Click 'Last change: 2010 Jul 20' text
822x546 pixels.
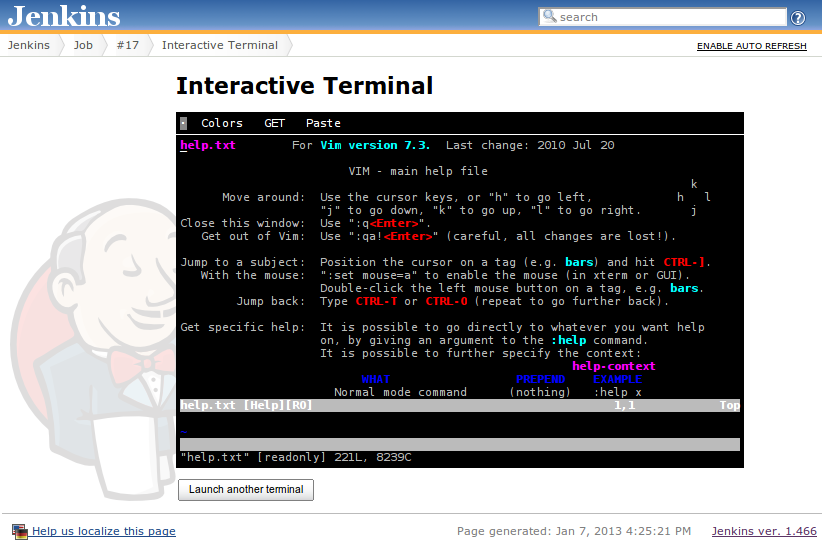[530, 145]
